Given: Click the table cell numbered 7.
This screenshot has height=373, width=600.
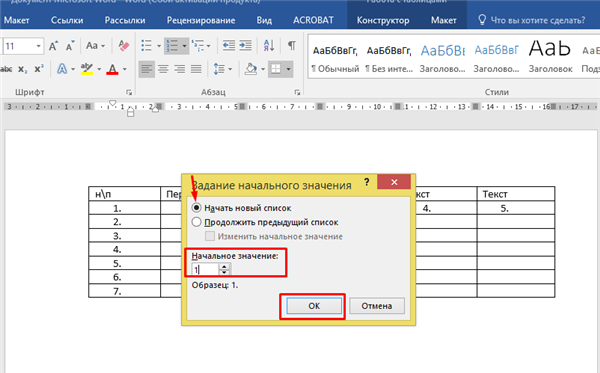Looking at the screenshot, I should click(x=124, y=291).
